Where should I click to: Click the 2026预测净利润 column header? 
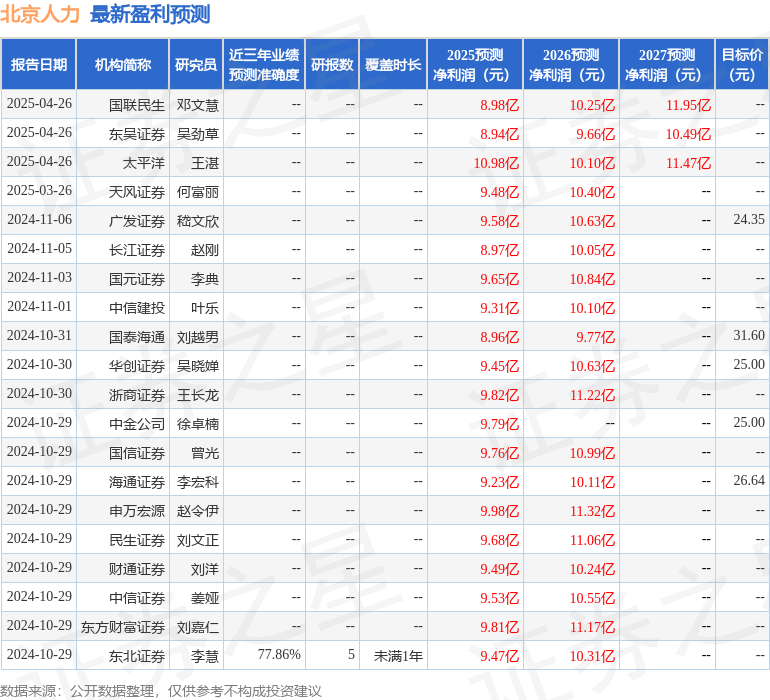pos(571,64)
